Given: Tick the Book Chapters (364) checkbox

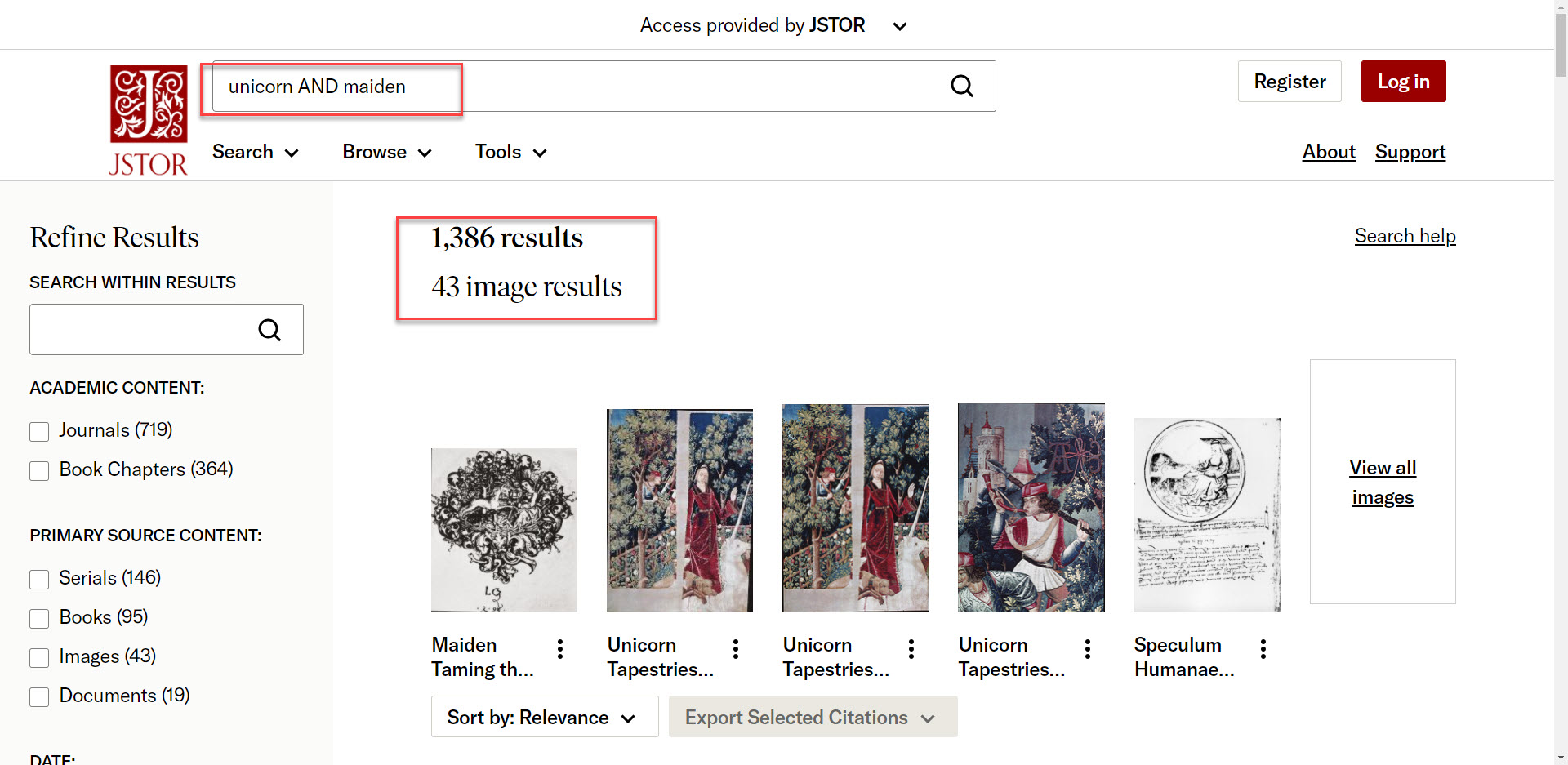Looking at the screenshot, I should click(39, 470).
